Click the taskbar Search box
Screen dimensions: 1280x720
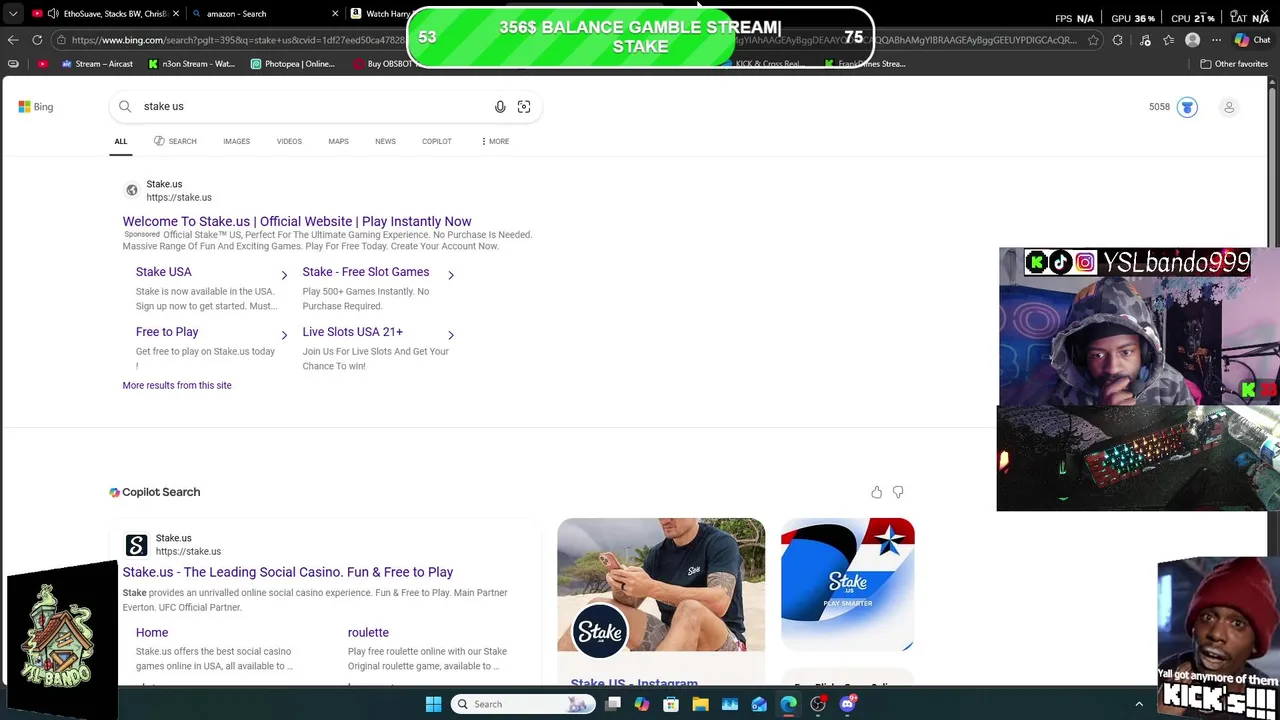pos(522,704)
